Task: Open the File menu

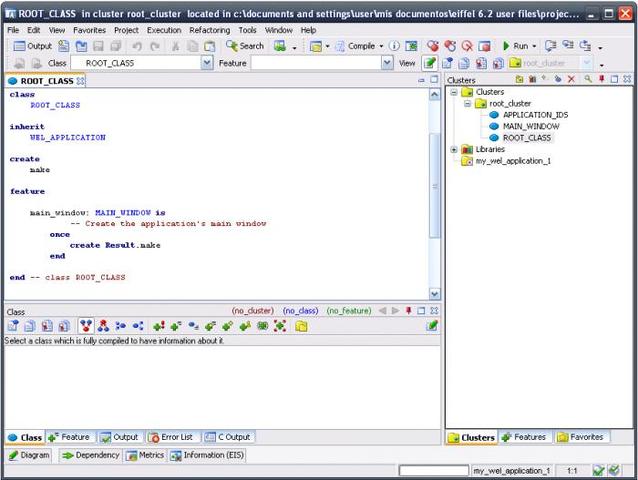Action: pyautogui.click(x=13, y=30)
